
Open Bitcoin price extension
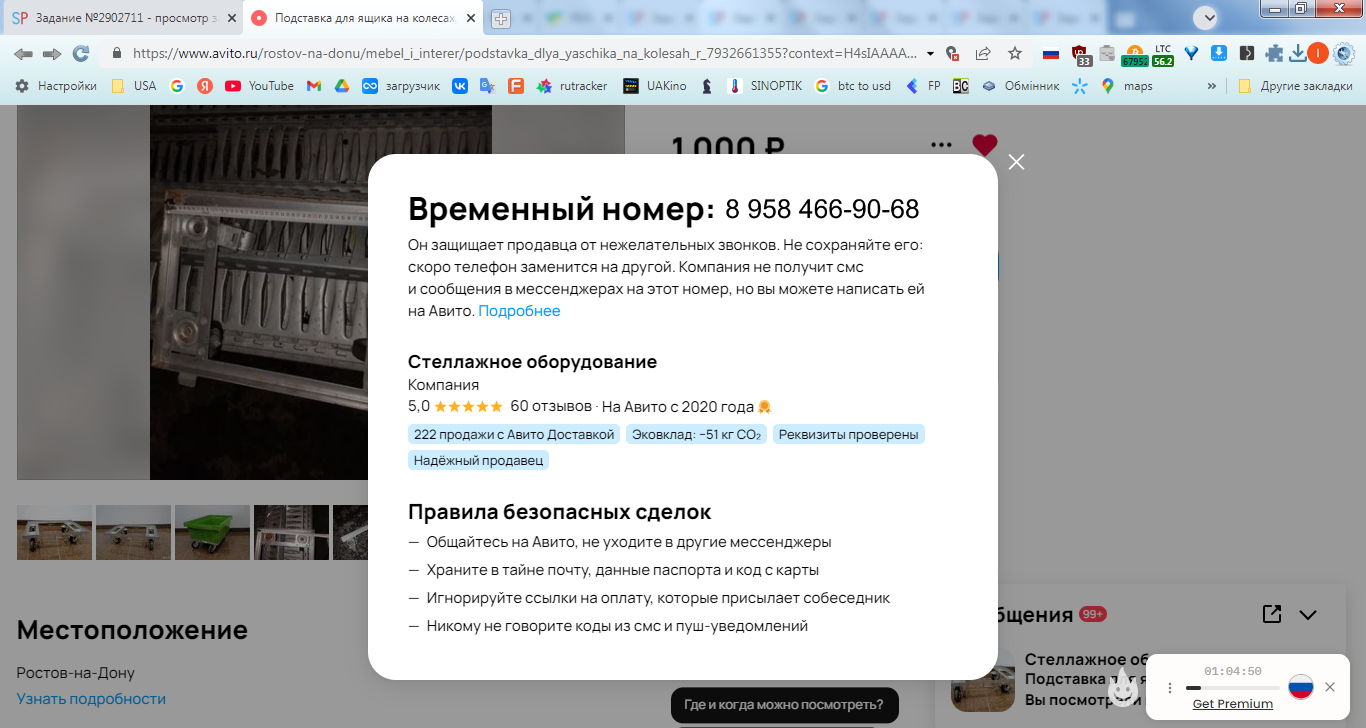click(x=1134, y=55)
